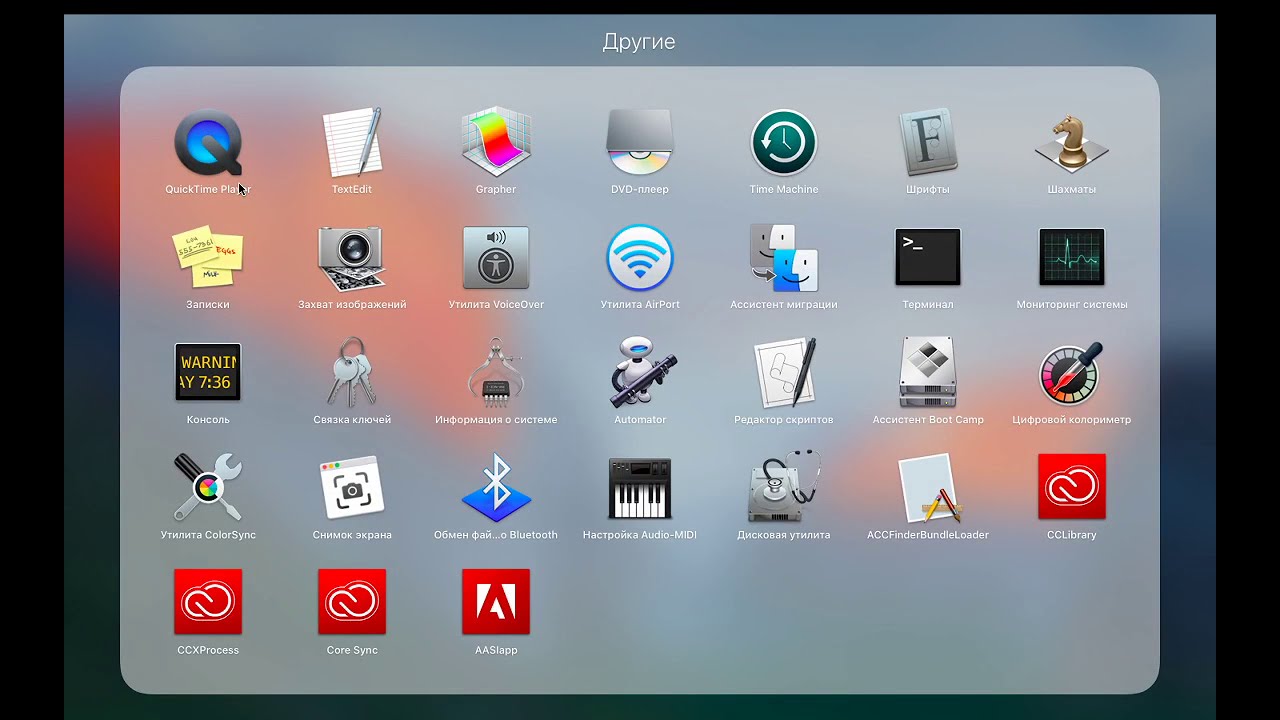The height and width of the screenshot is (720, 1280).
Task: Launch the Терминал app
Action: tap(928, 258)
